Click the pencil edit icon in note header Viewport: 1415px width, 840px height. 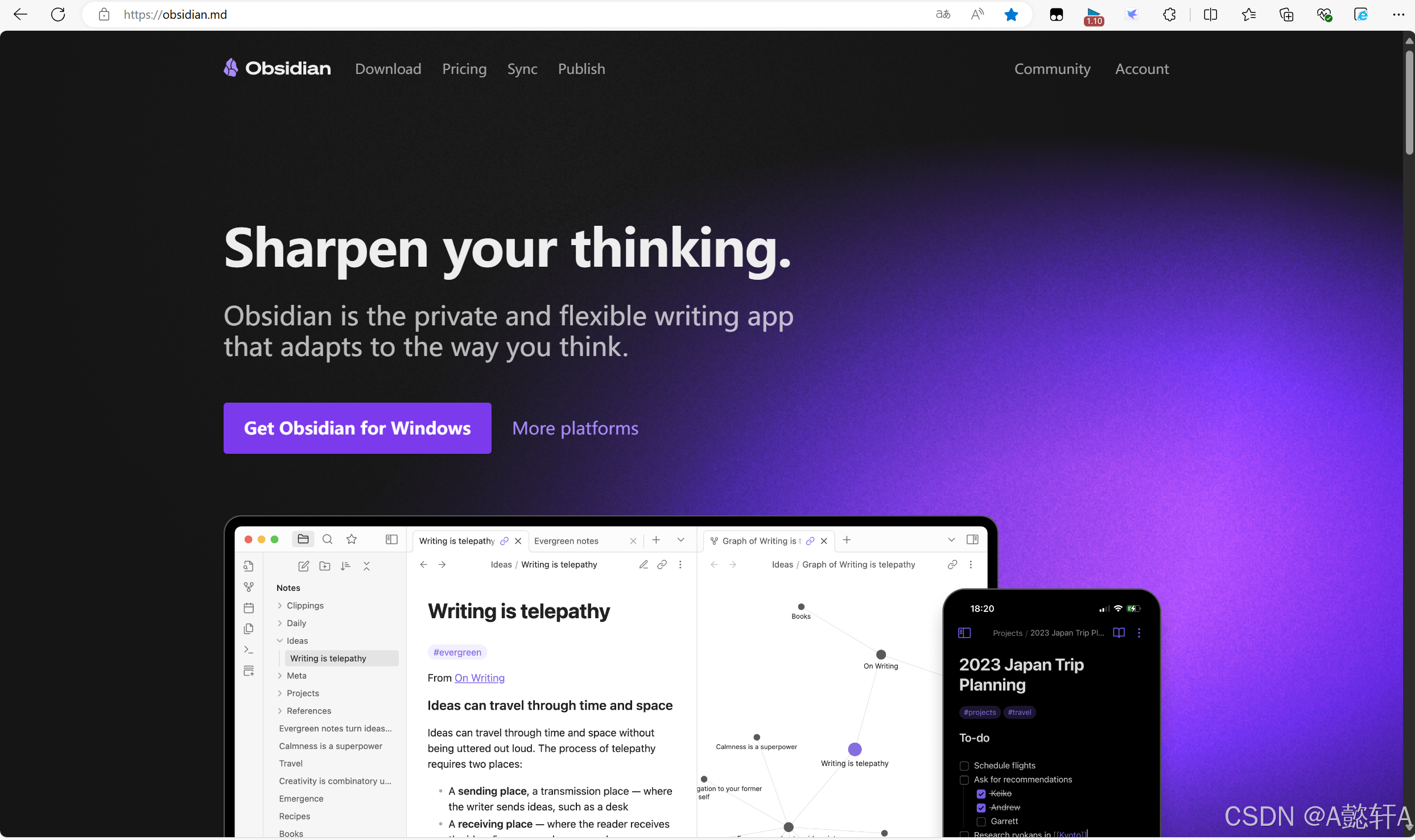643,565
